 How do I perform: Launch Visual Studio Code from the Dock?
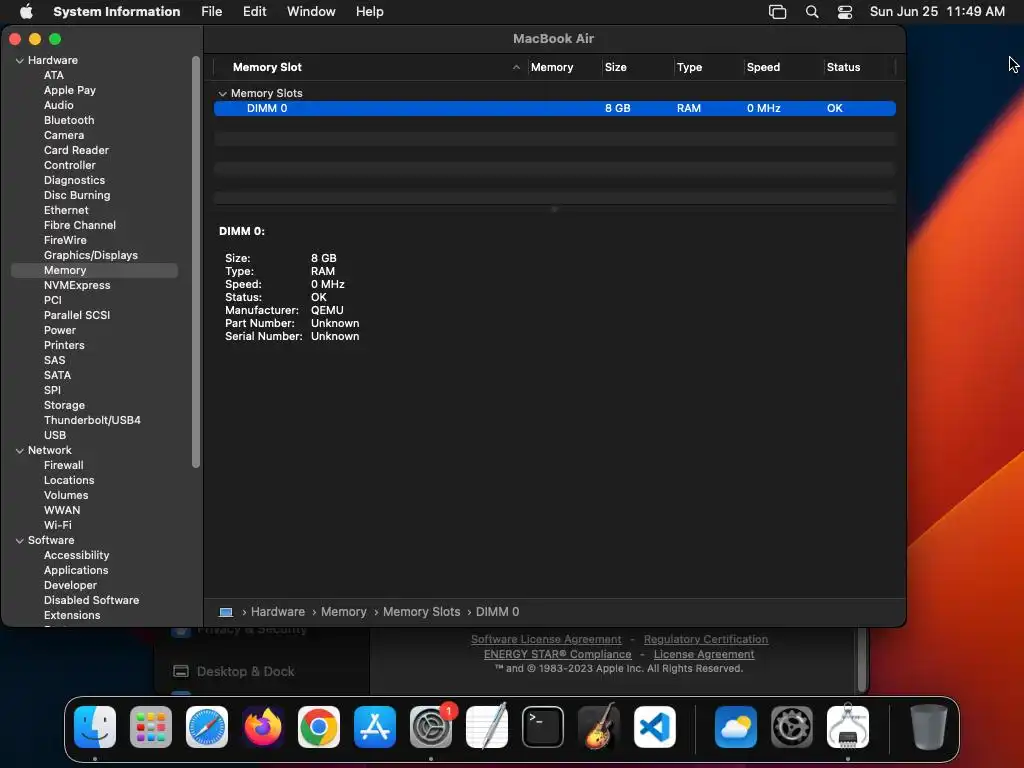coord(655,727)
